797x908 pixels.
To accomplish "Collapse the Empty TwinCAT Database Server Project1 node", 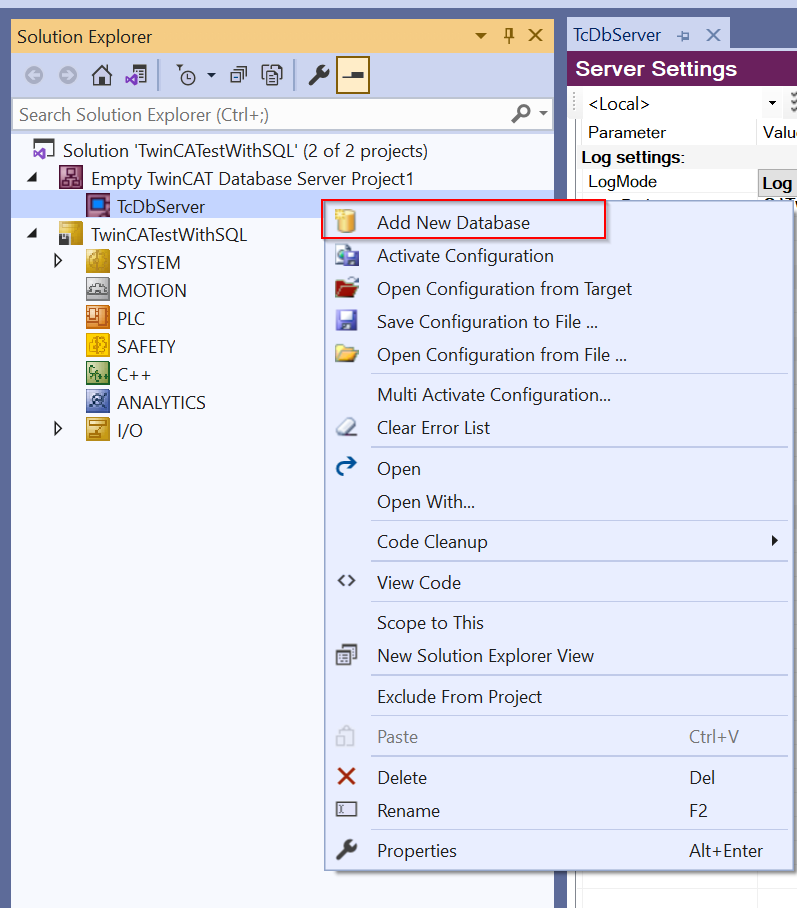I will click(x=33, y=178).
